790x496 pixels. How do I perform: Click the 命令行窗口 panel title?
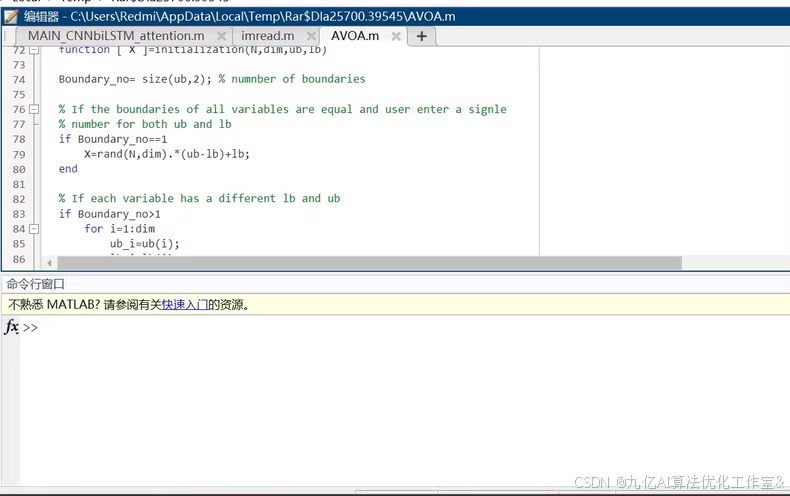tap(35, 284)
